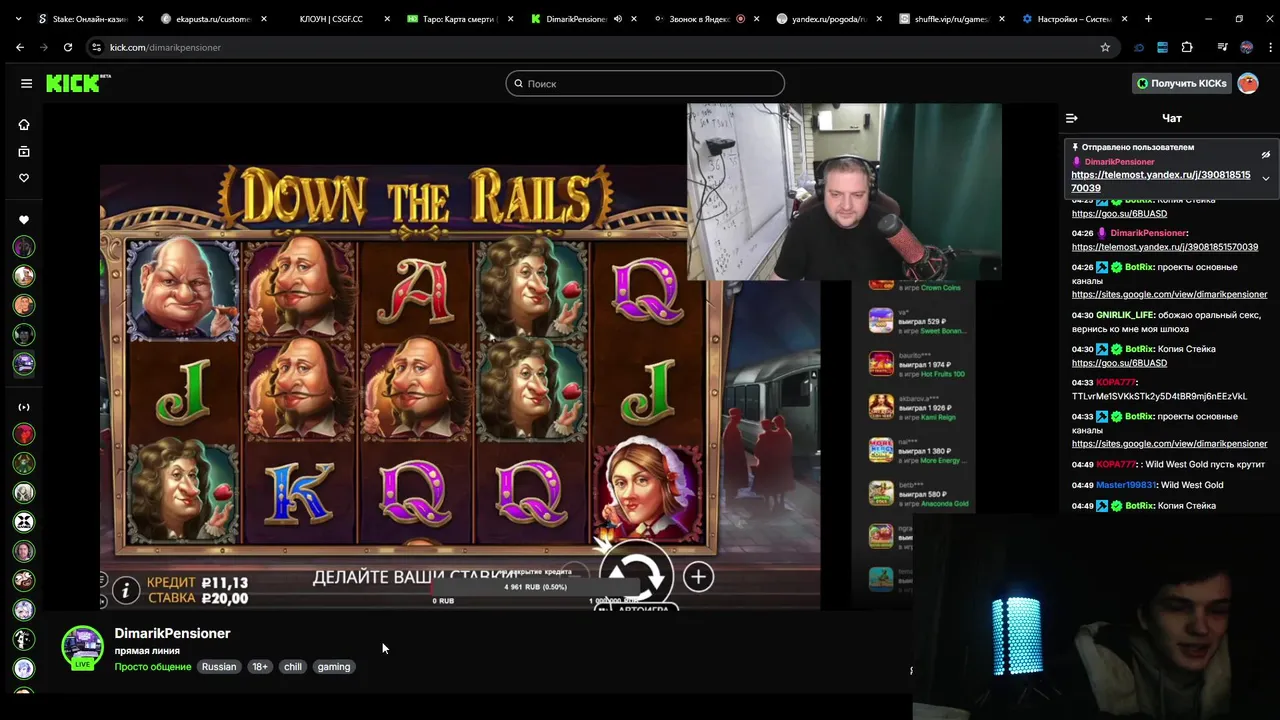Switch to the Настройки settings tab
This screenshot has width=1280, height=720.
click(1075, 18)
